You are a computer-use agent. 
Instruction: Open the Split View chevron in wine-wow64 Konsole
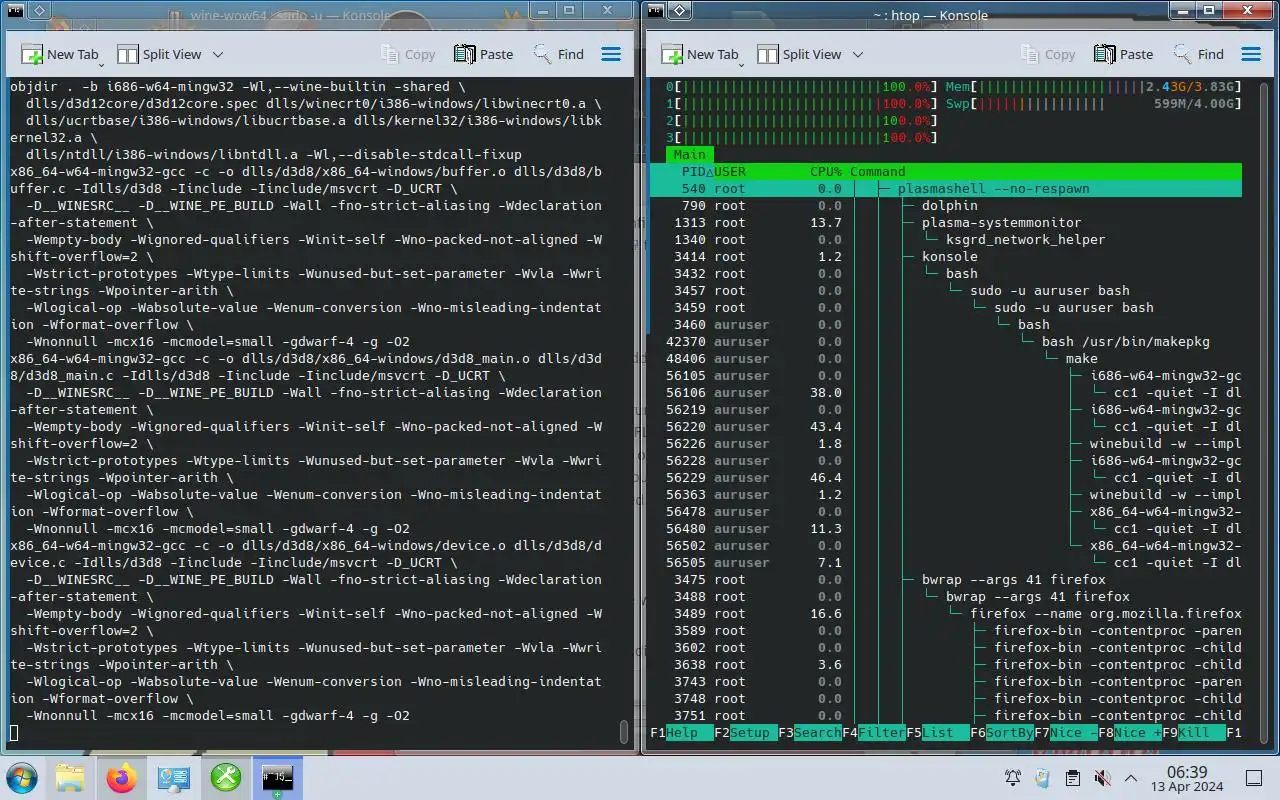pyautogui.click(x=218, y=55)
